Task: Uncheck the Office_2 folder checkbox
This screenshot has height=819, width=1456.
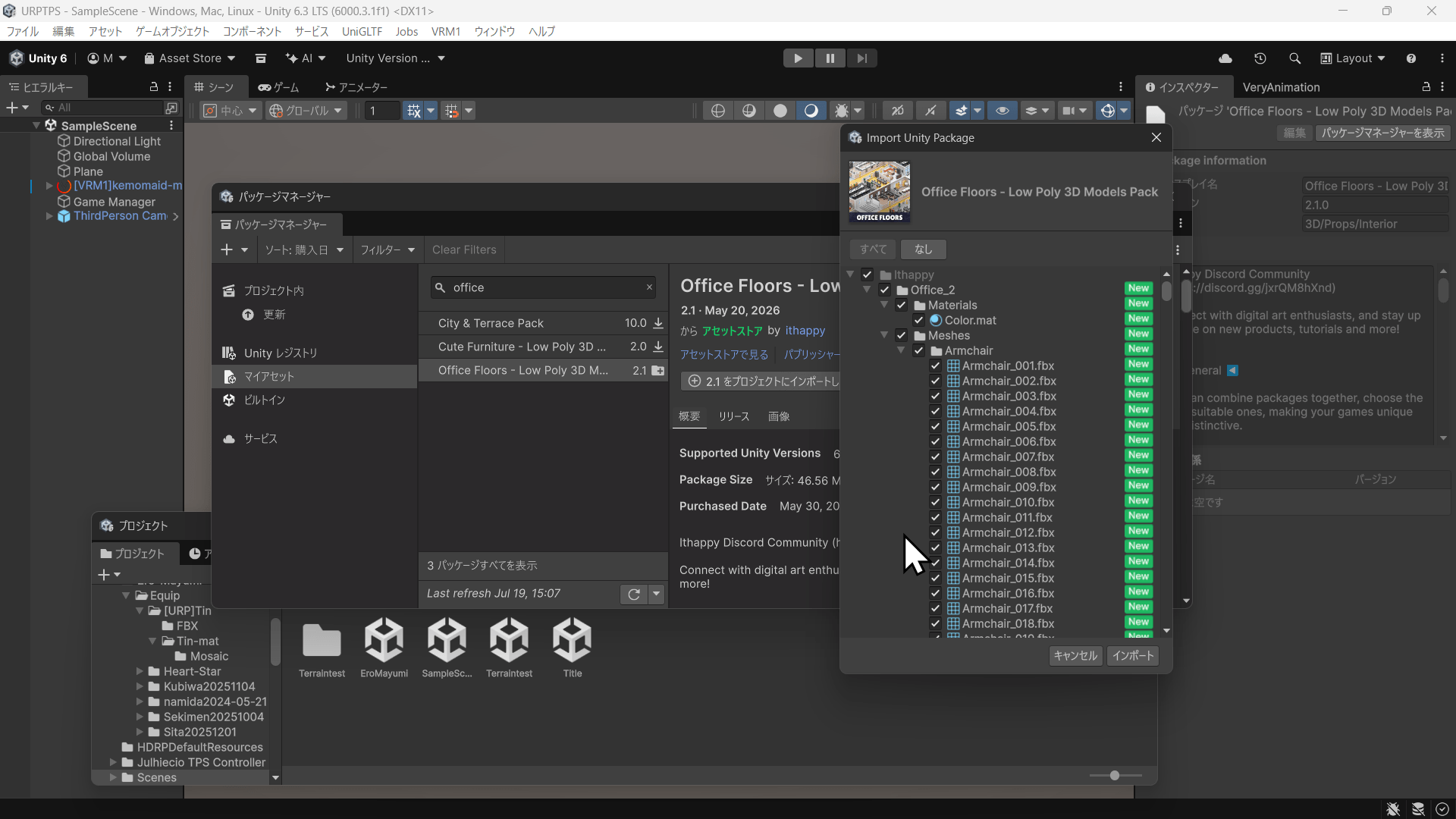Action: pos(884,290)
